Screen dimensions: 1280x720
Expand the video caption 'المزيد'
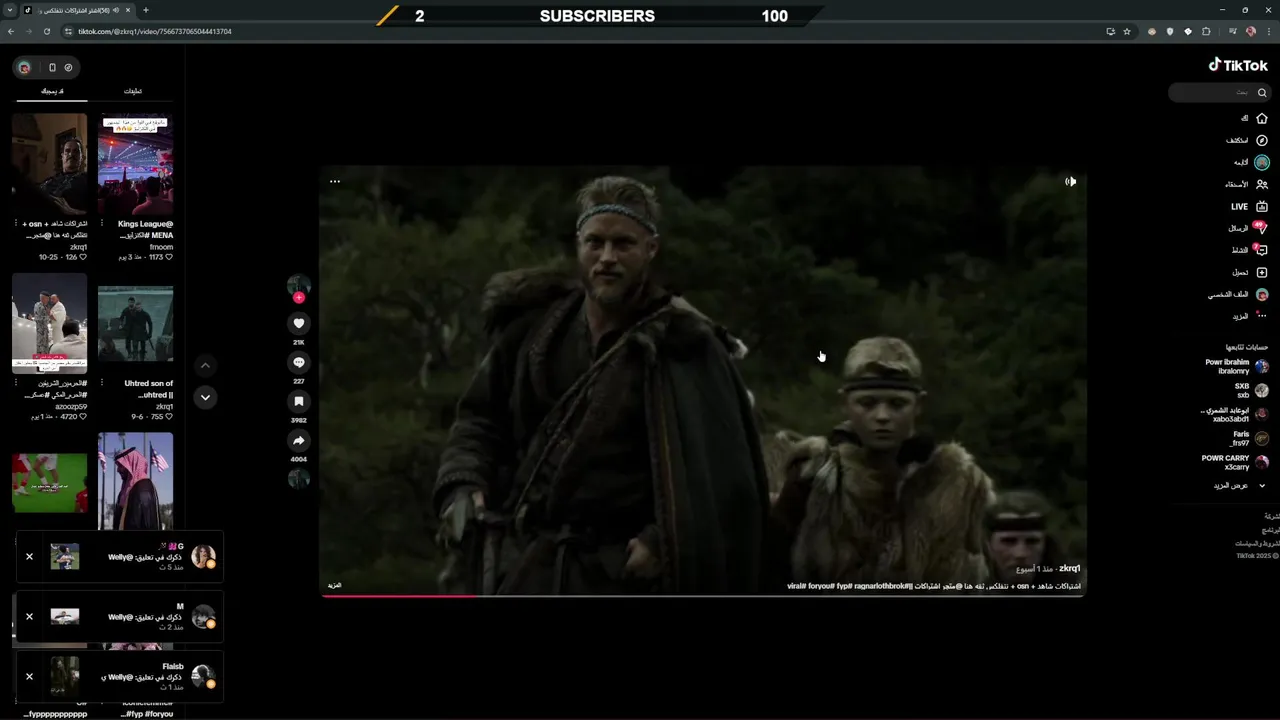point(335,585)
